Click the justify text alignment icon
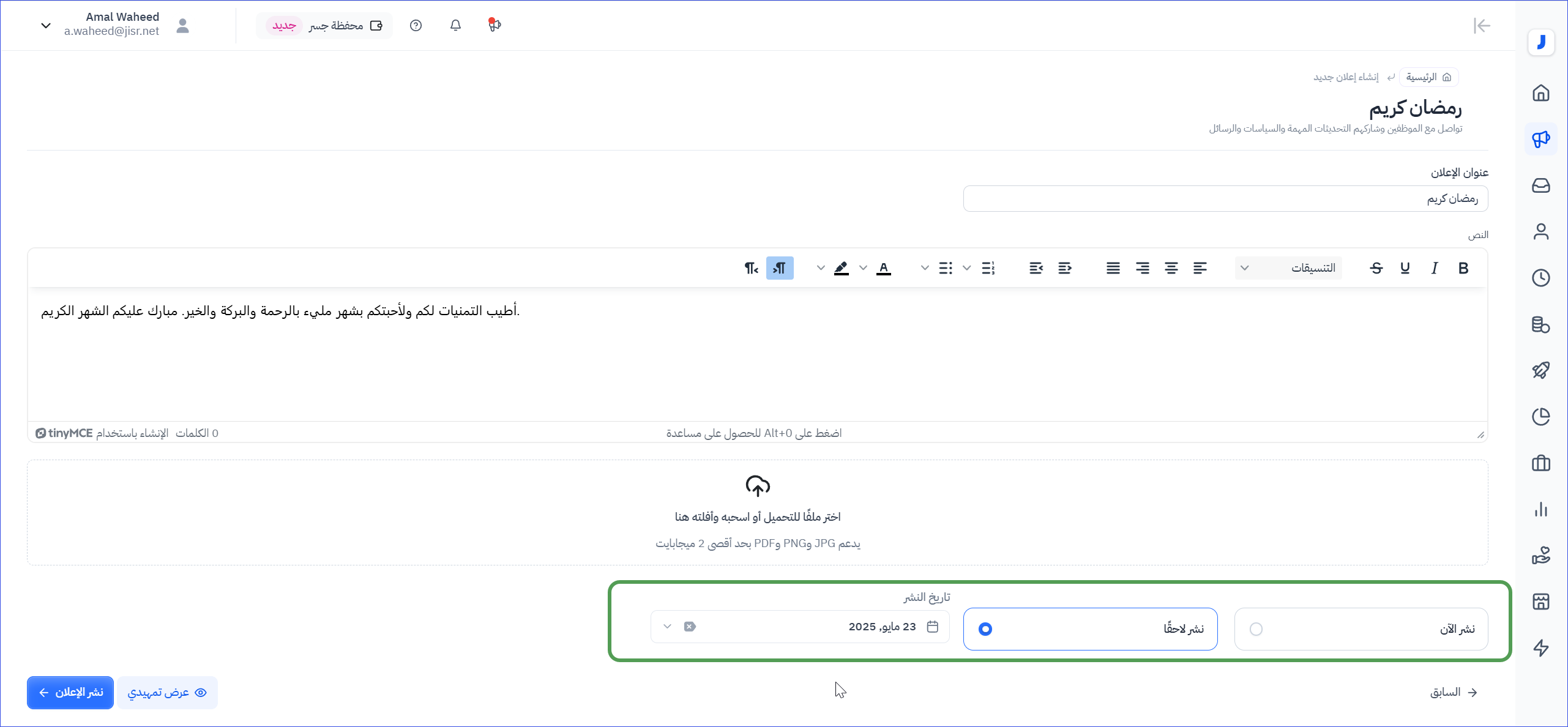Screen dimensions: 1568x727 (x=1113, y=268)
